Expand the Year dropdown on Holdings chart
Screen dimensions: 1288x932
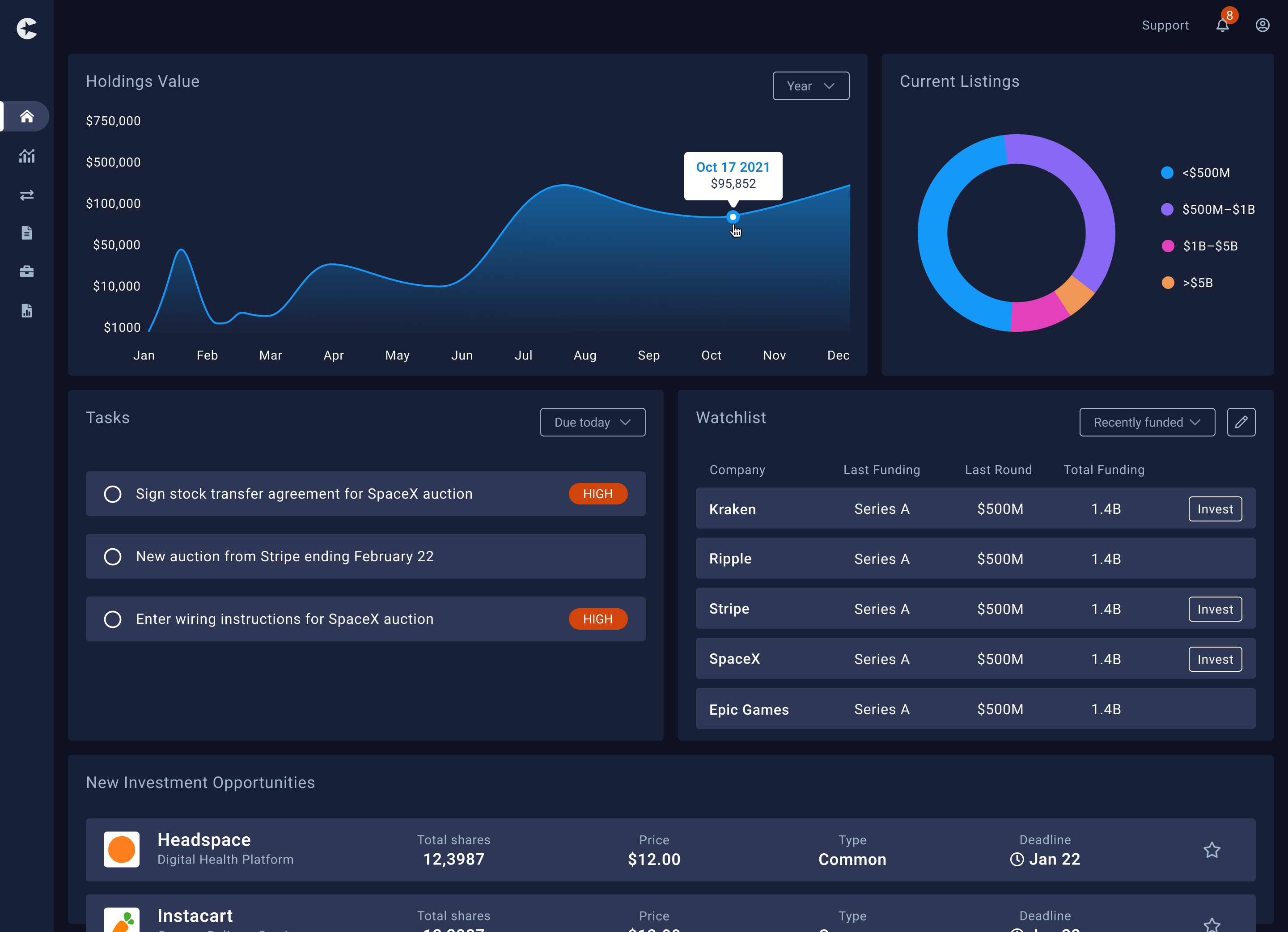[x=810, y=85]
